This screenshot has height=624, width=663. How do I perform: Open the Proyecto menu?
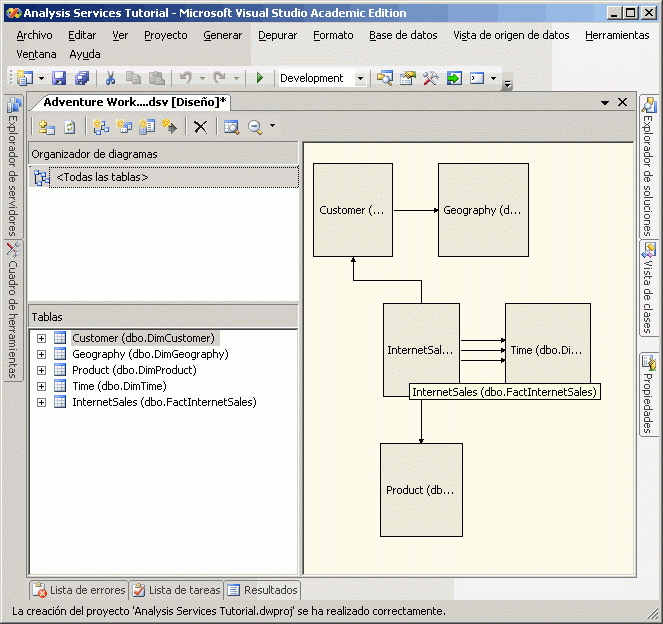(x=165, y=35)
